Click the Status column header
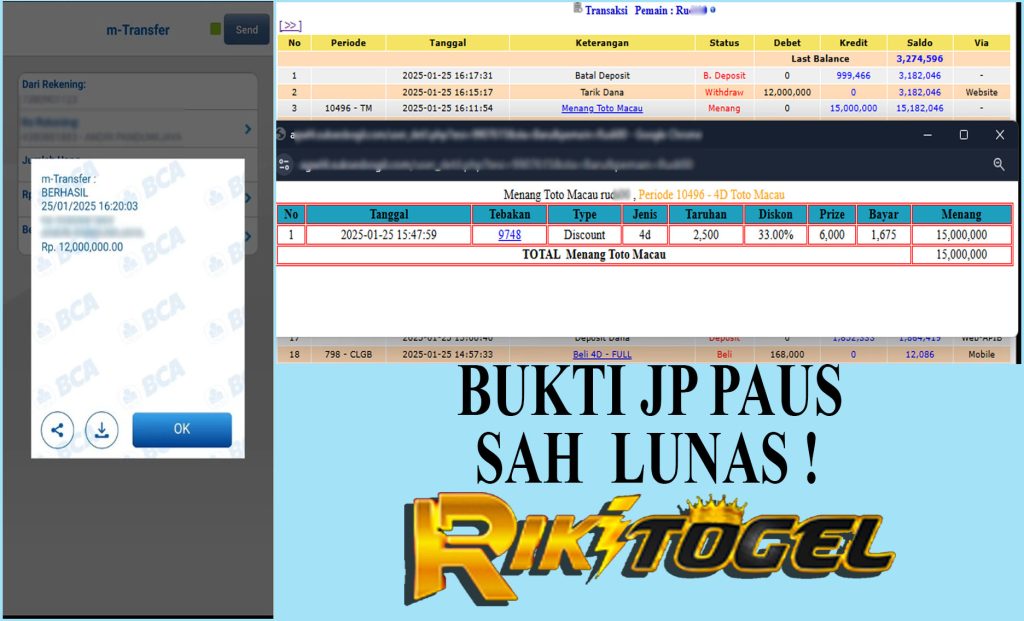Viewport: 1024px width, 621px height. [x=724, y=43]
